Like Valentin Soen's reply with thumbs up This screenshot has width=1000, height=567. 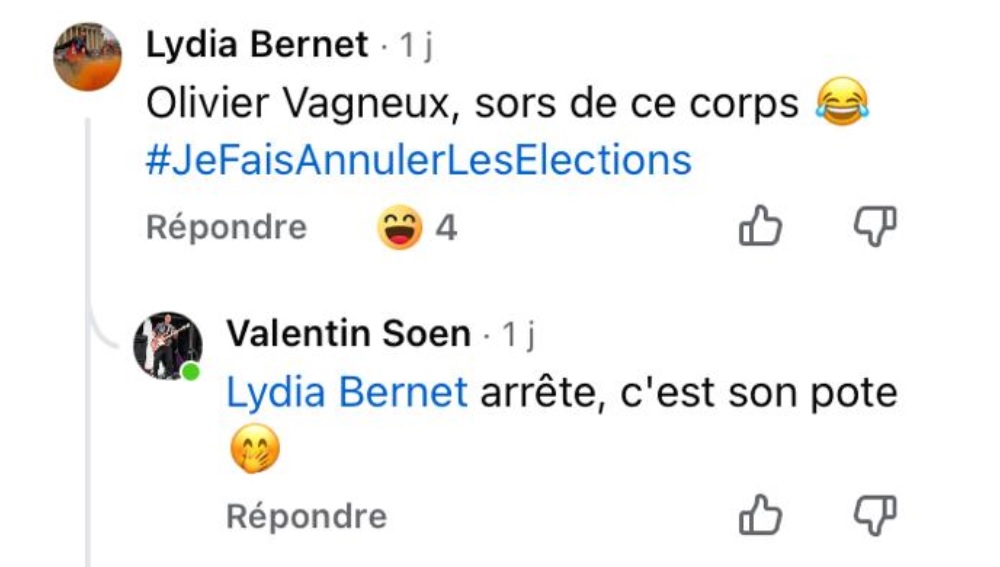760,515
